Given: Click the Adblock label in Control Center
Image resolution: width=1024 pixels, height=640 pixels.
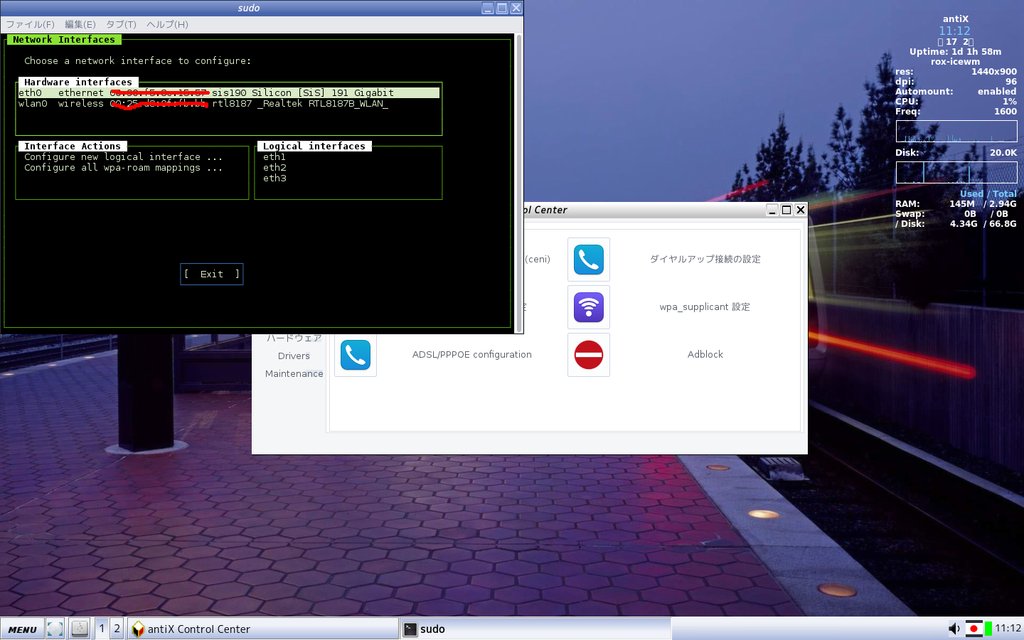Looking at the screenshot, I should 705,355.
